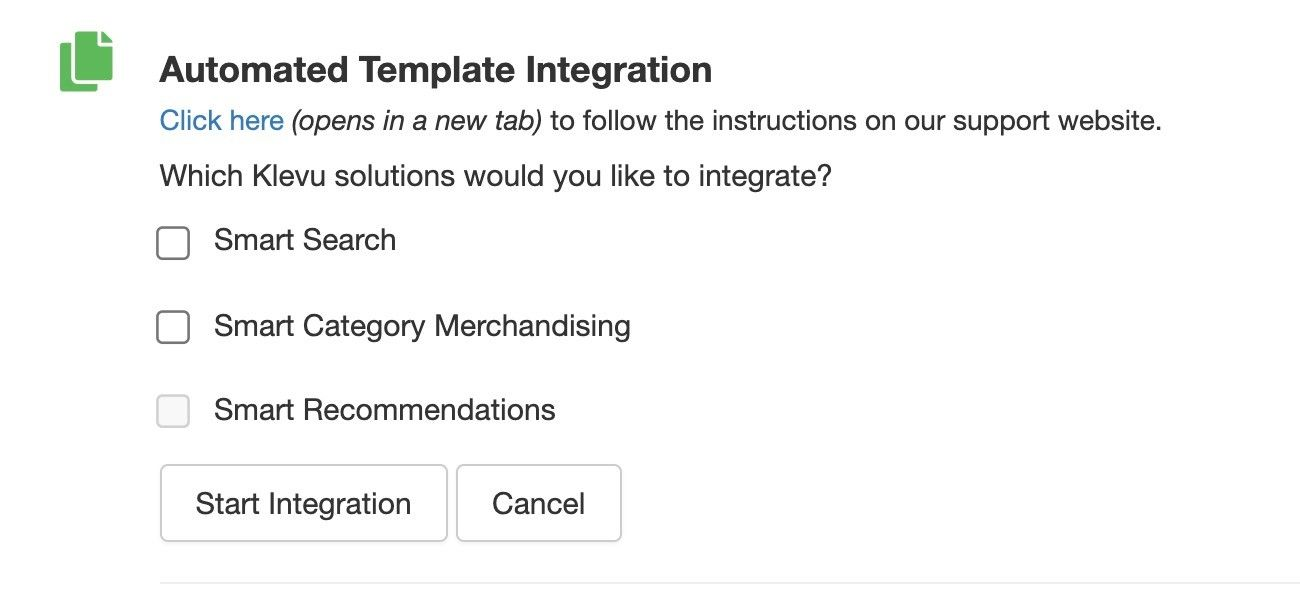
Task: Enable the Smart Search checkbox
Action: coord(173,243)
